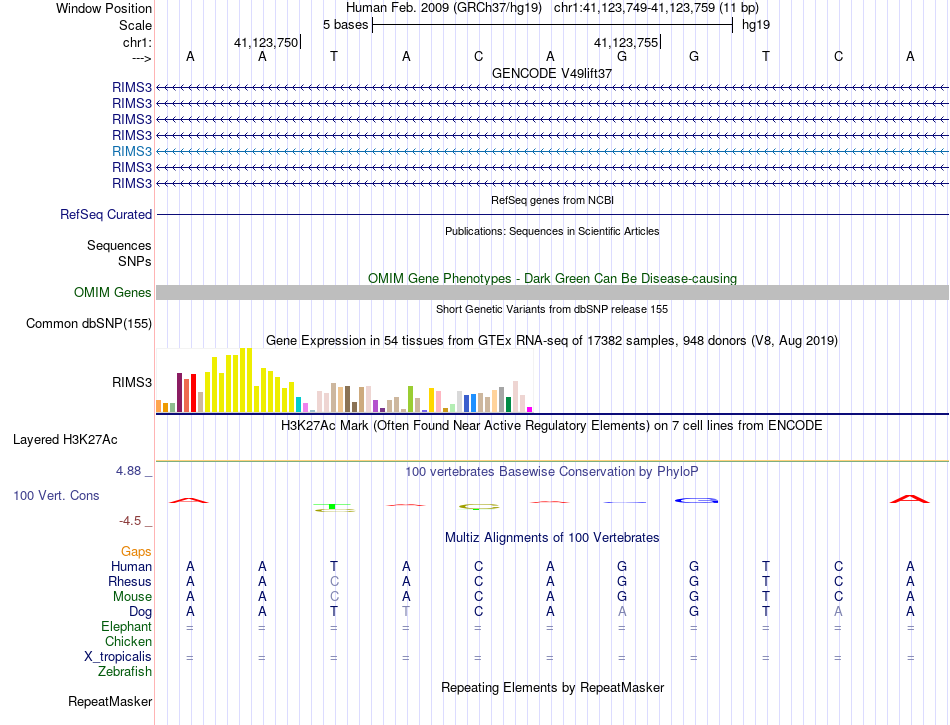This screenshot has height=725, width=950.
Task: Click the 100 Vert. Cons label
Action: 56,495
